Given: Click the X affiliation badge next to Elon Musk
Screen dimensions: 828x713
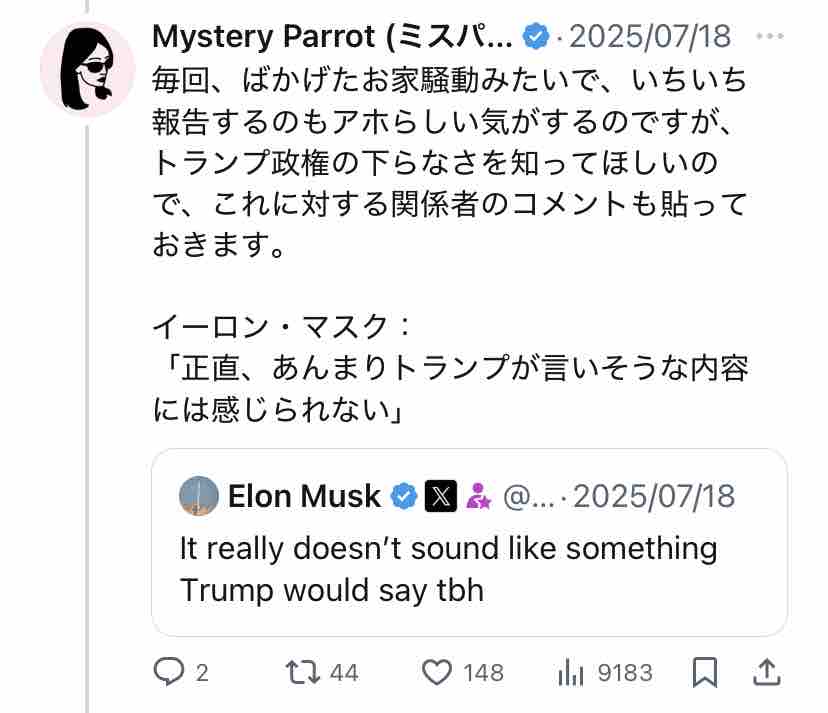Looking at the screenshot, I should (x=441, y=496).
